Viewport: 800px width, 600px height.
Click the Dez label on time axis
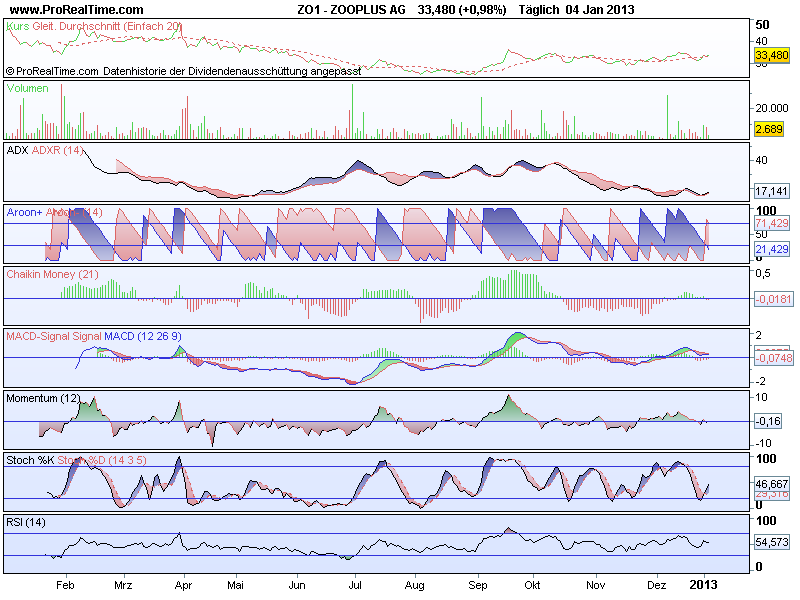coord(657,585)
